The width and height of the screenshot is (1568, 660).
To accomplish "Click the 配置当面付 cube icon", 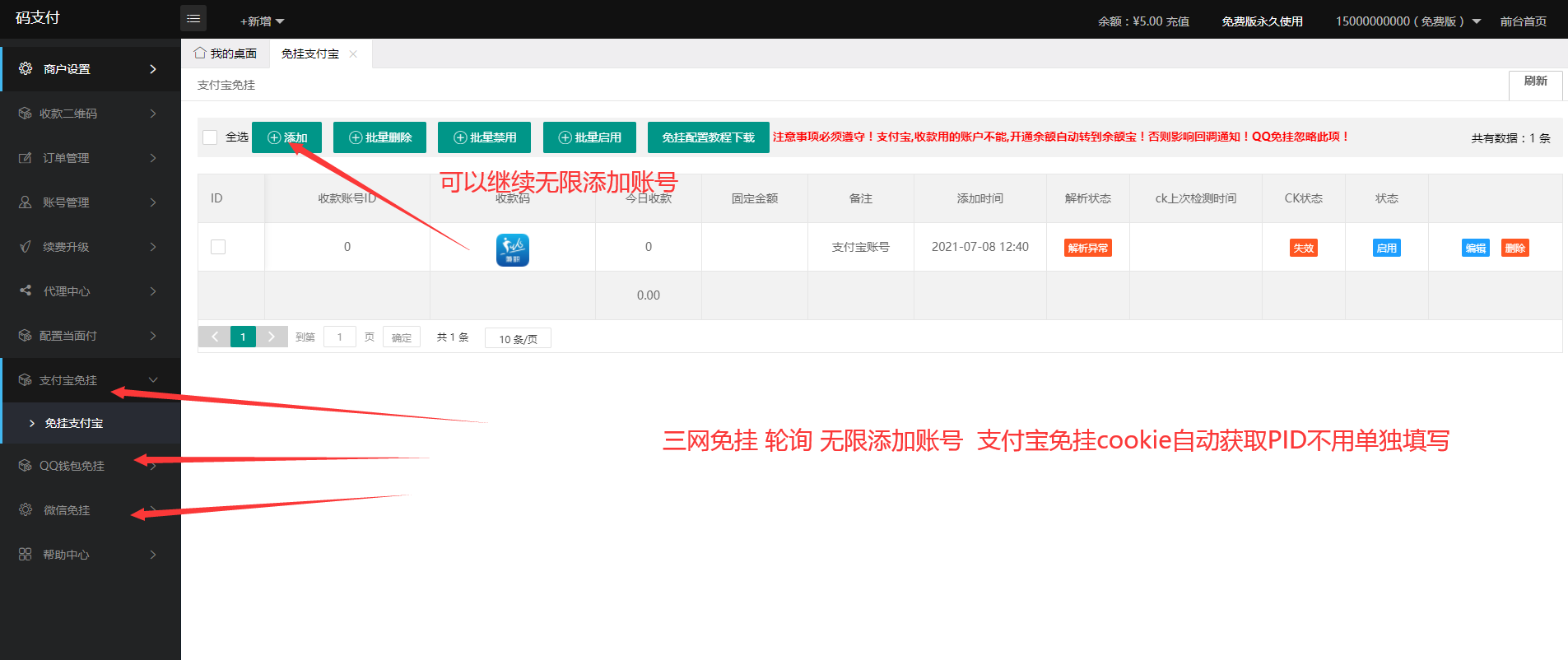I will pyautogui.click(x=26, y=336).
